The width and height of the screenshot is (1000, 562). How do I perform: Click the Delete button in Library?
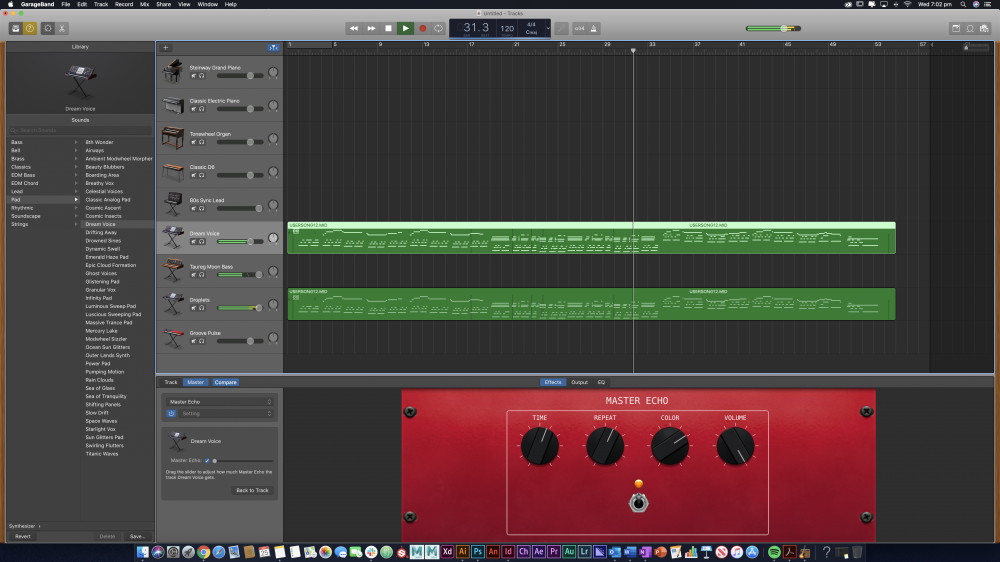[107, 536]
